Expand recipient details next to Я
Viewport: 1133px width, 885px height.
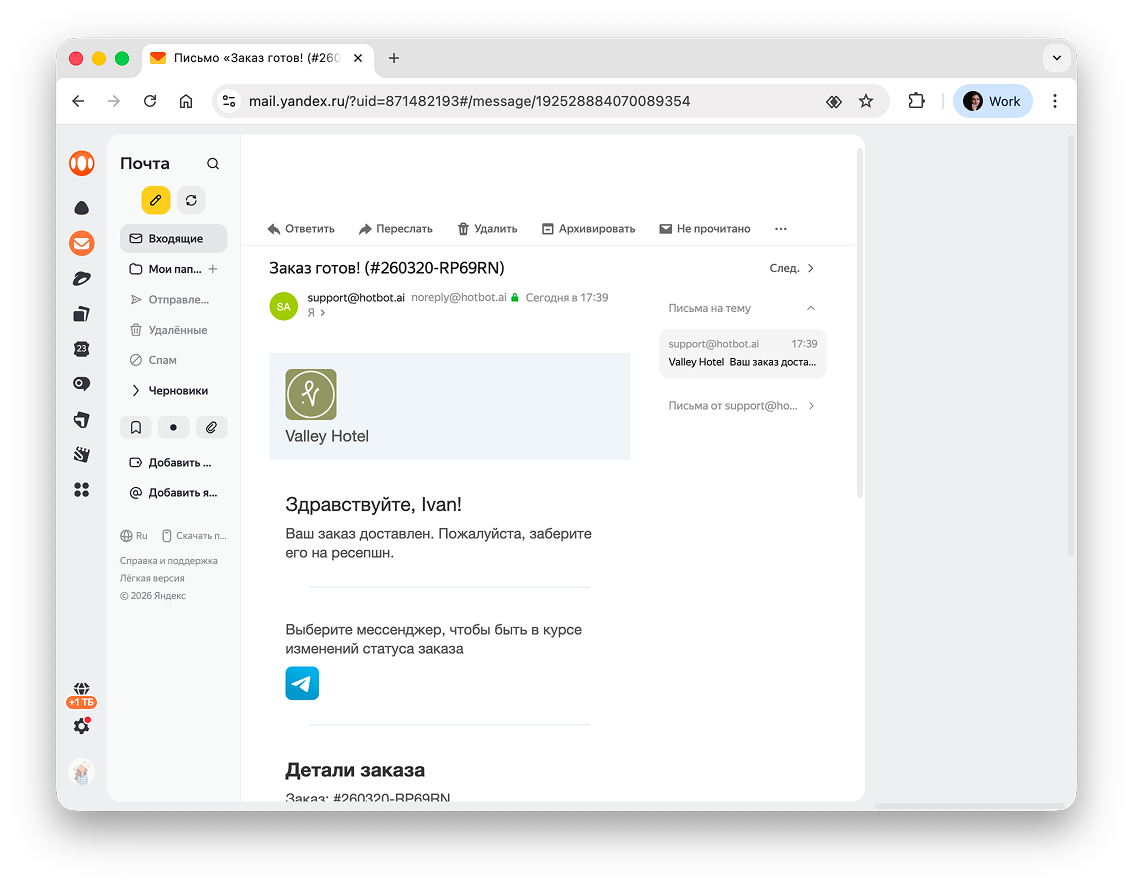tap(323, 313)
